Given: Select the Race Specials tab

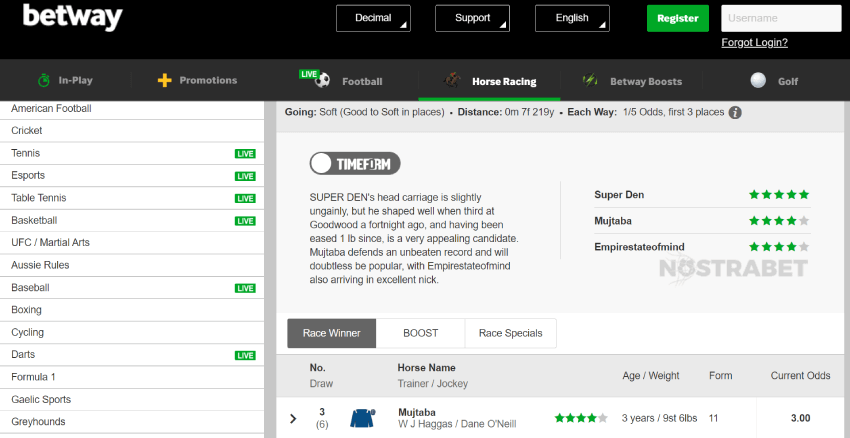Looking at the screenshot, I should (510, 333).
